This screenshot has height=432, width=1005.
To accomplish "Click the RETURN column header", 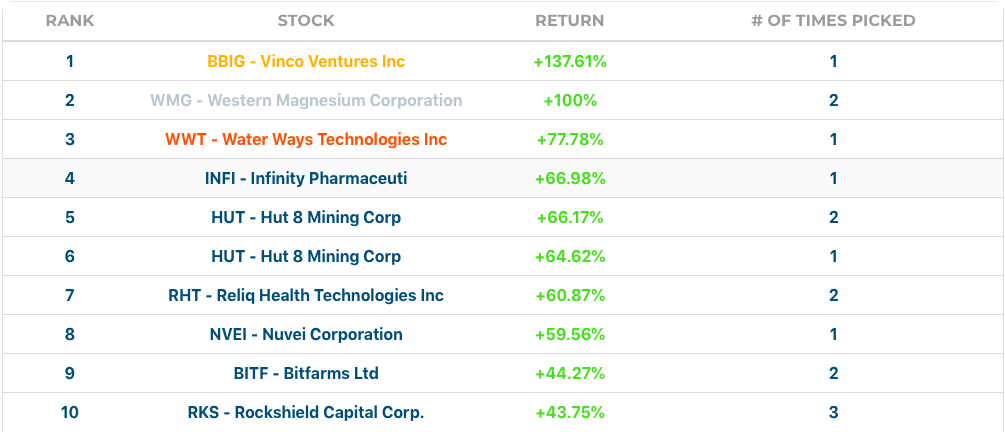I will 570,20.
